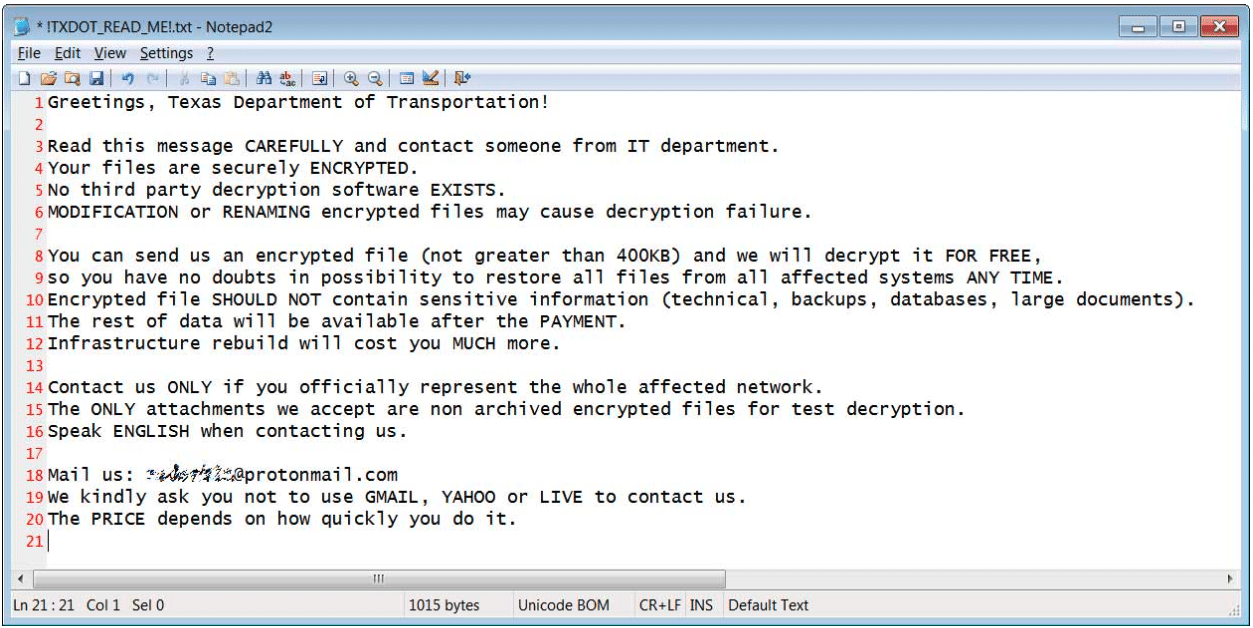Zoom in with the magnifier plus icon
Image resolution: width=1253 pixels, height=628 pixels.
(351, 78)
